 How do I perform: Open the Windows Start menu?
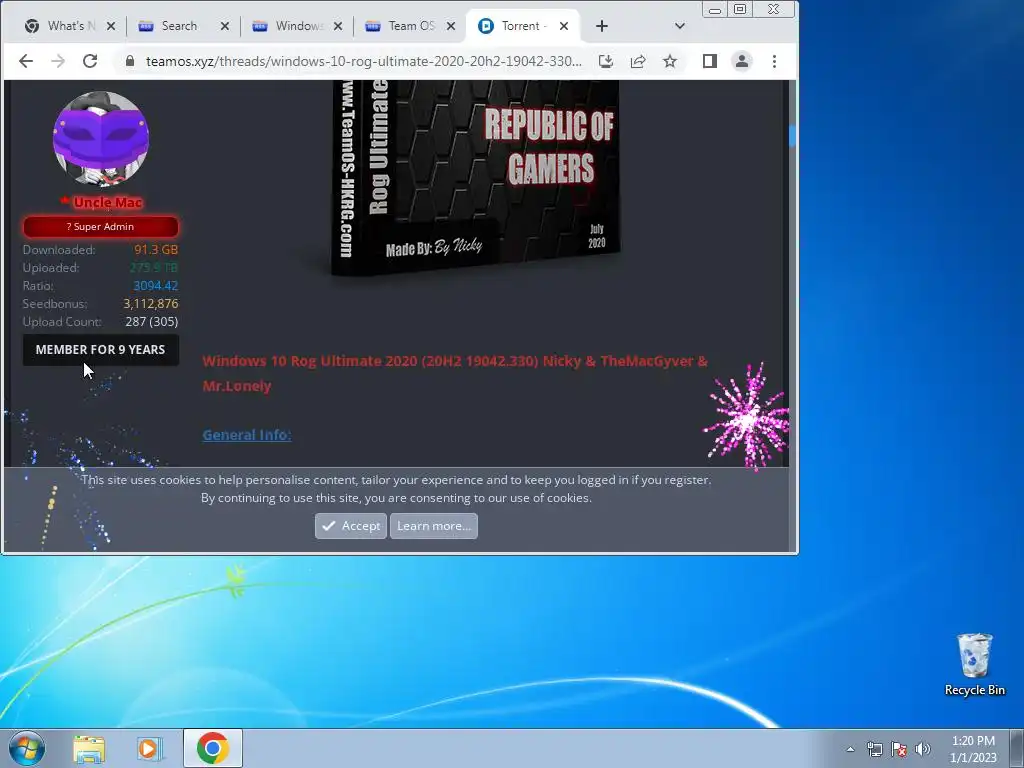[27, 748]
